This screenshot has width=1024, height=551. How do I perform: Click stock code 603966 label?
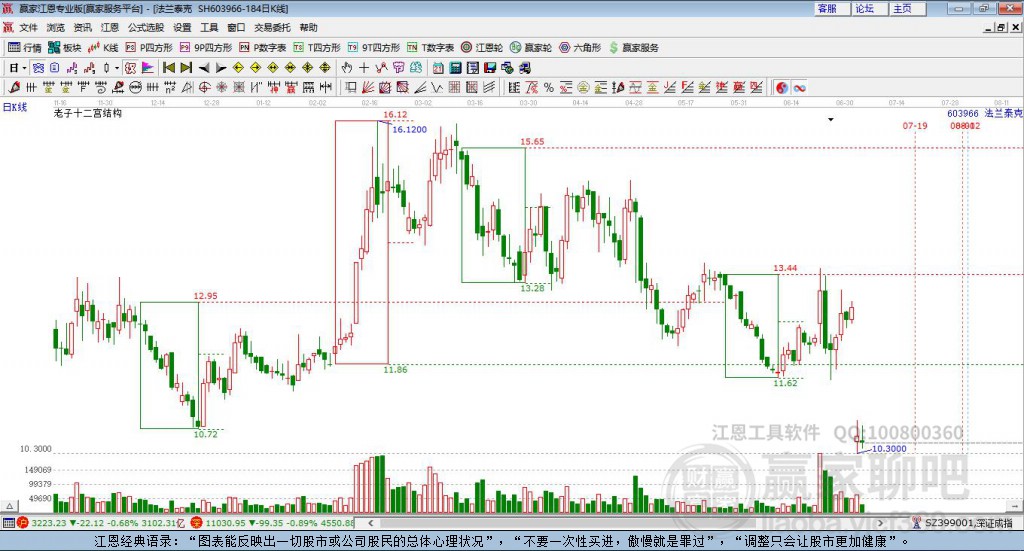[963, 113]
